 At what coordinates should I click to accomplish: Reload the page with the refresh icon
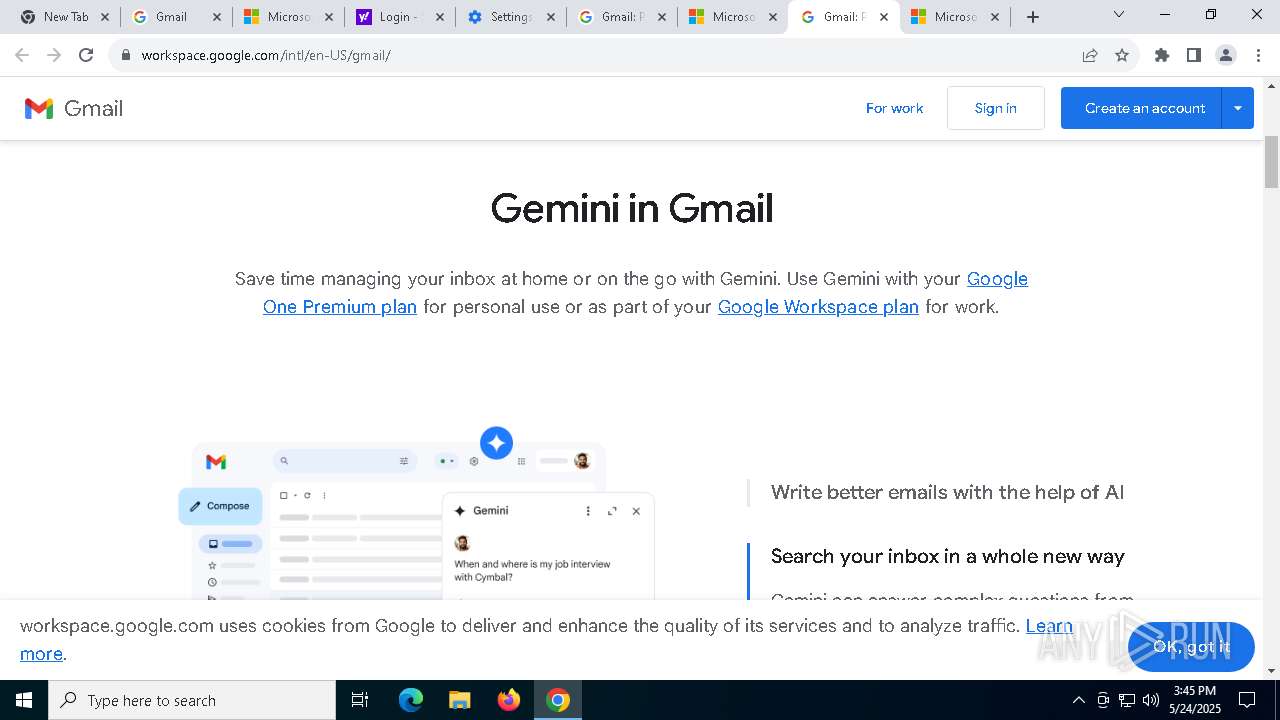(x=86, y=55)
